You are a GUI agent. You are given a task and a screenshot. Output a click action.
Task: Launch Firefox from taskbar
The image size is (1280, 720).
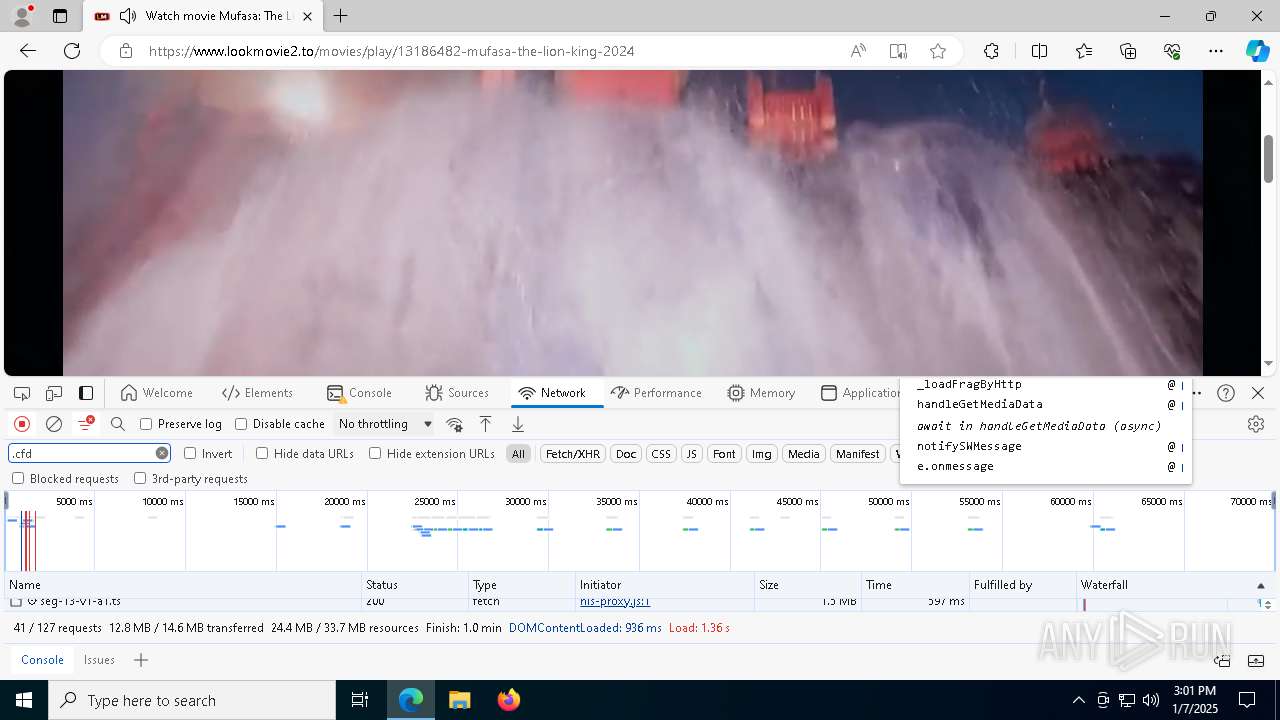coord(508,700)
